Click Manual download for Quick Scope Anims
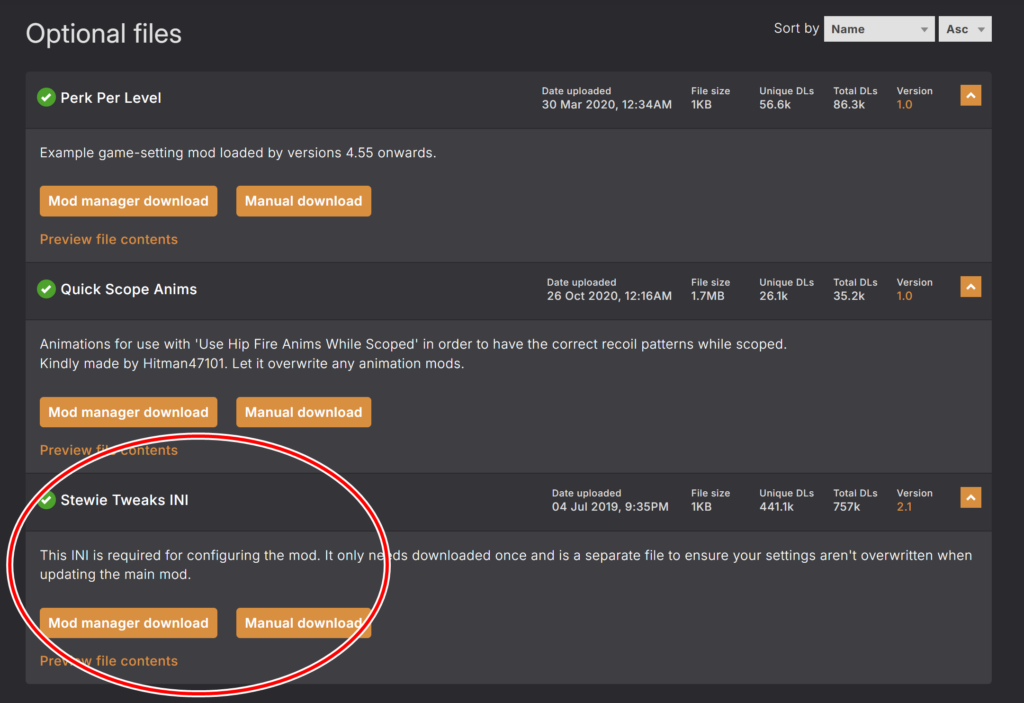1024x703 pixels. (x=303, y=412)
